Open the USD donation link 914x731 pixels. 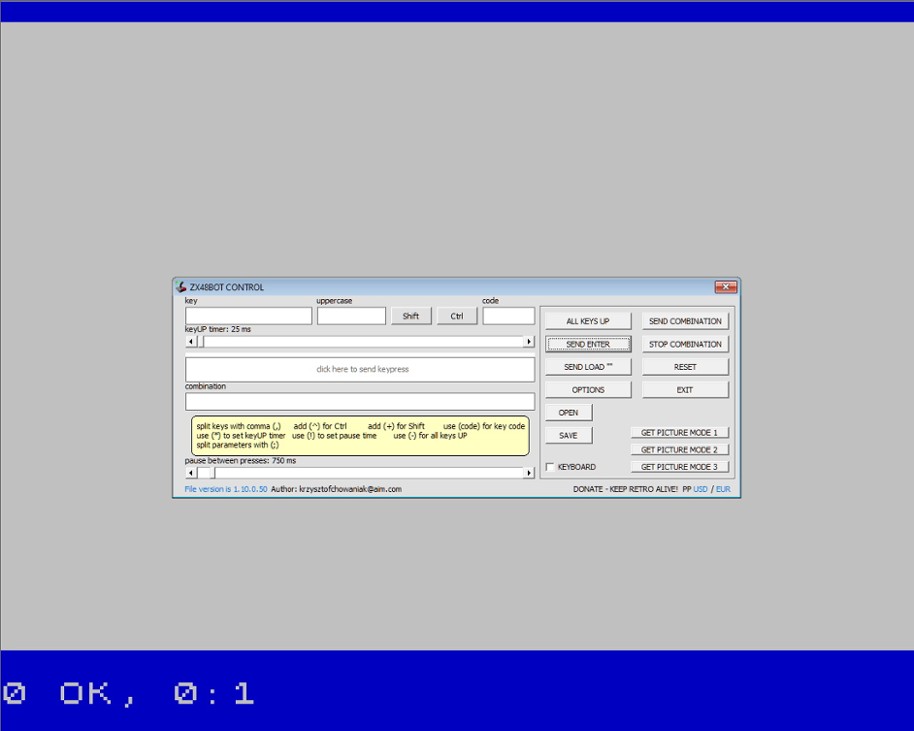(702, 489)
